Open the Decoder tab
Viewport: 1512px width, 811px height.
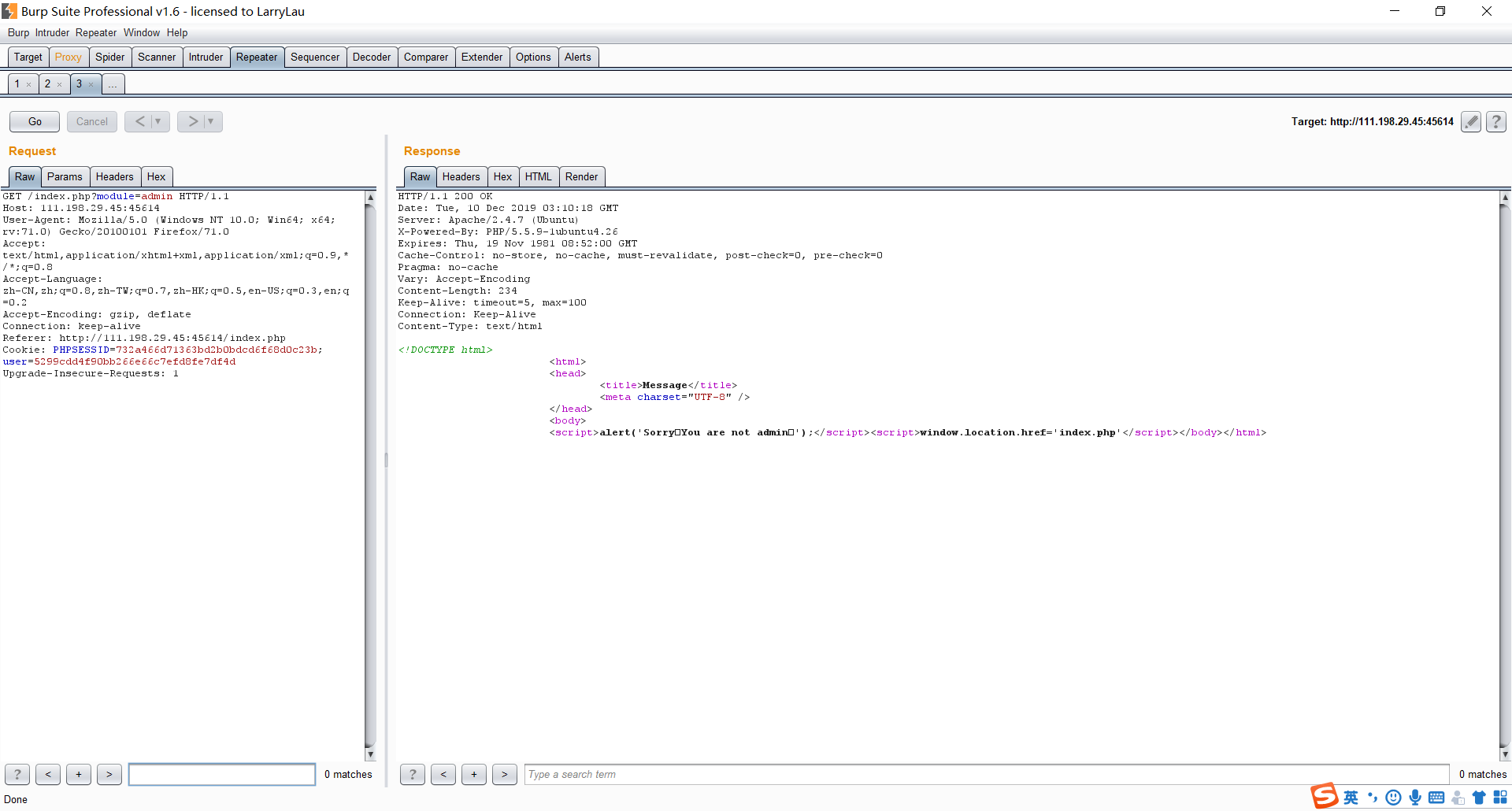(x=372, y=57)
